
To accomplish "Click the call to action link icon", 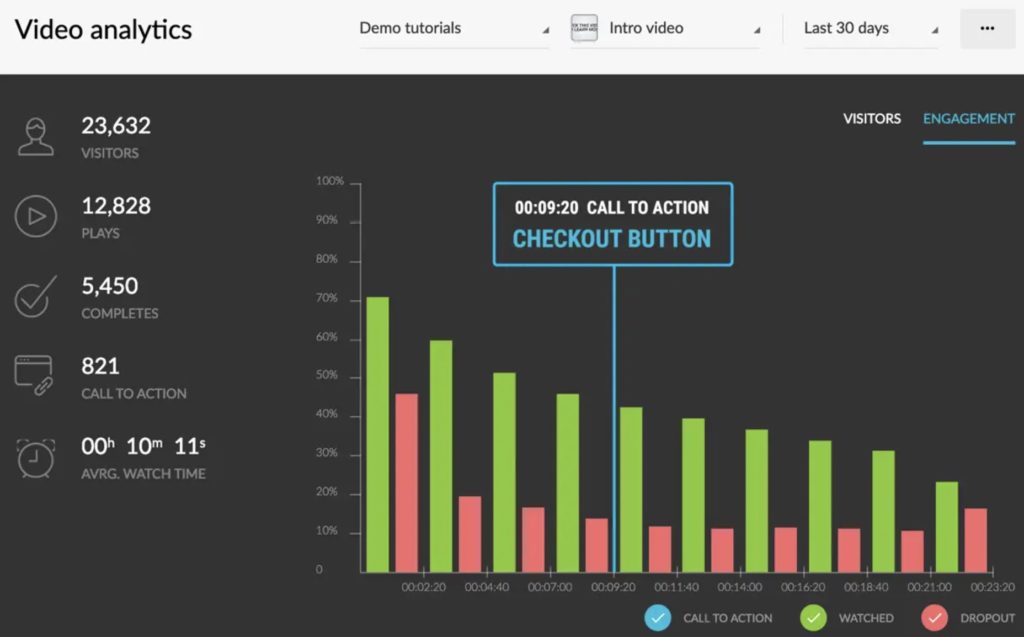I will click(x=34, y=376).
